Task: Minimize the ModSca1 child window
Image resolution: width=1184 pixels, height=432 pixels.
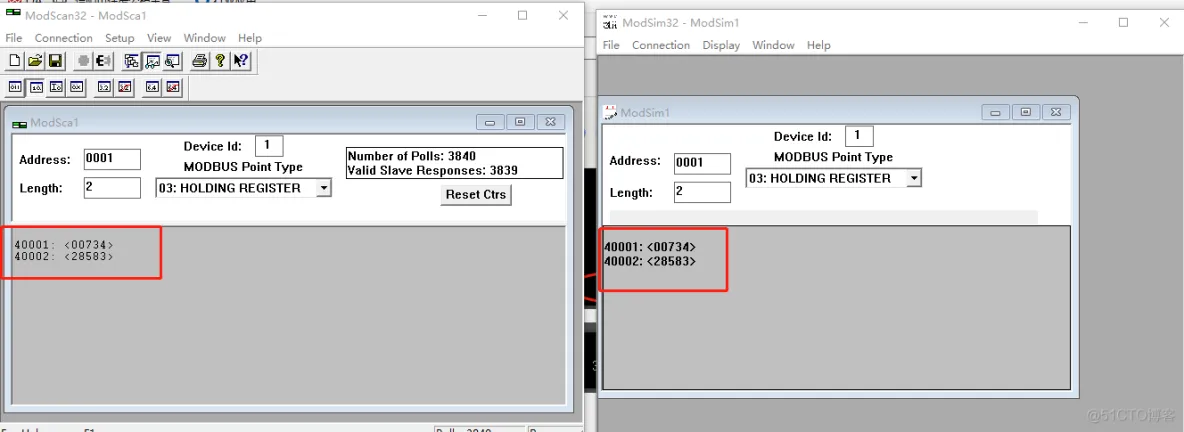Action: [491, 122]
